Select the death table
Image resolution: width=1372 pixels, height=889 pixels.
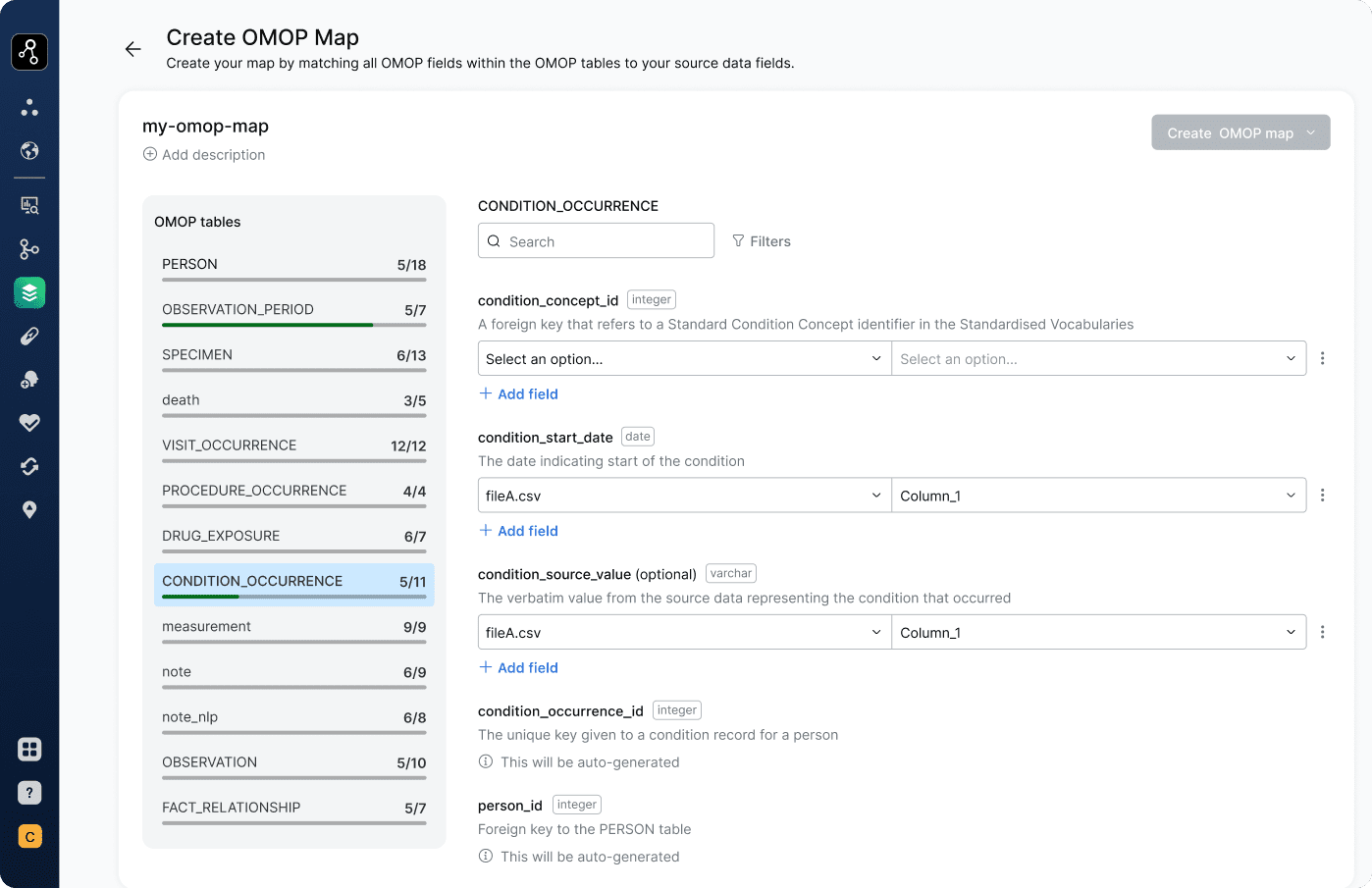coord(294,402)
